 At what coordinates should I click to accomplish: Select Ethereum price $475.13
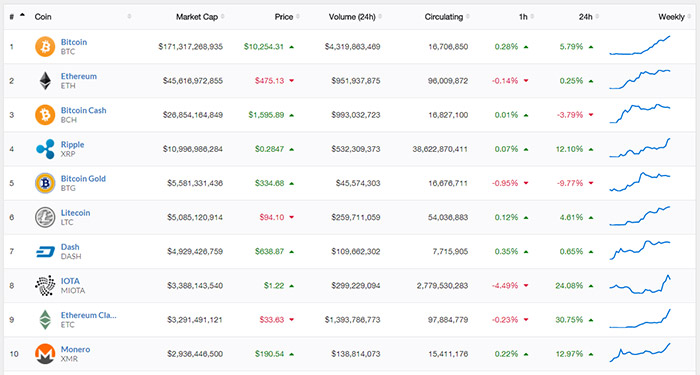point(269,81)
